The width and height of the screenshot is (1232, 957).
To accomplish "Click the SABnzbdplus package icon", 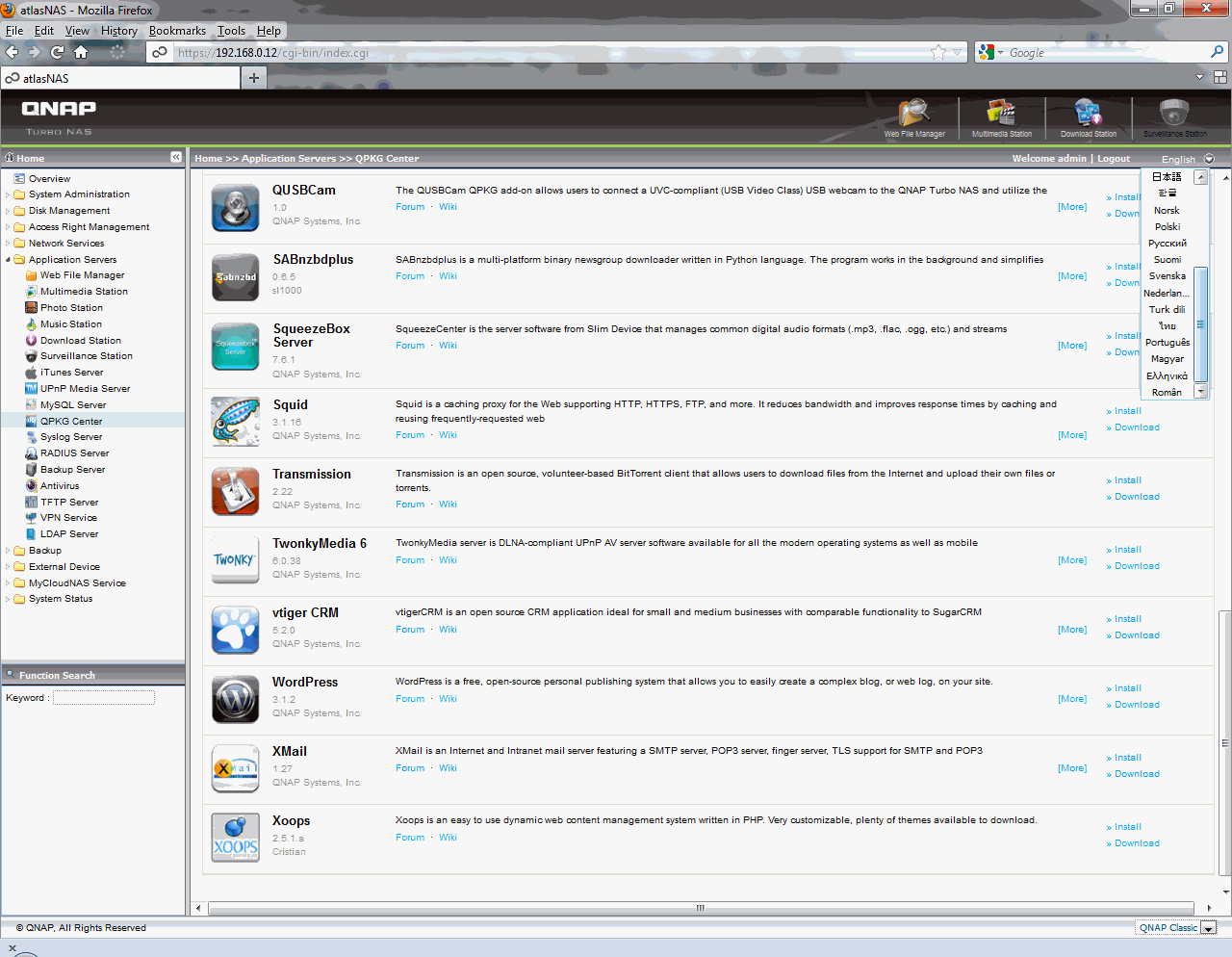I will pyautogui.click(x=235, y=277).
